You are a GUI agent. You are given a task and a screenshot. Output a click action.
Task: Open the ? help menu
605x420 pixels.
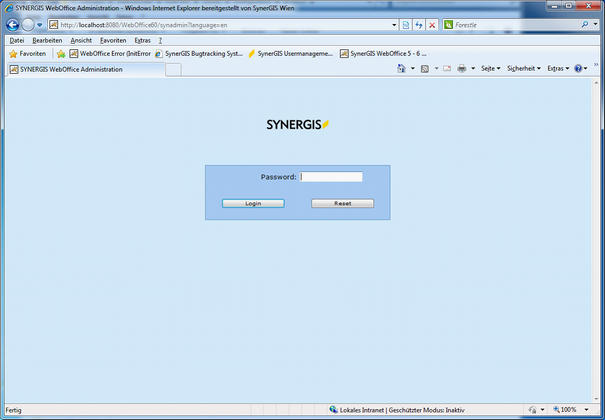(x=160, y=40)
